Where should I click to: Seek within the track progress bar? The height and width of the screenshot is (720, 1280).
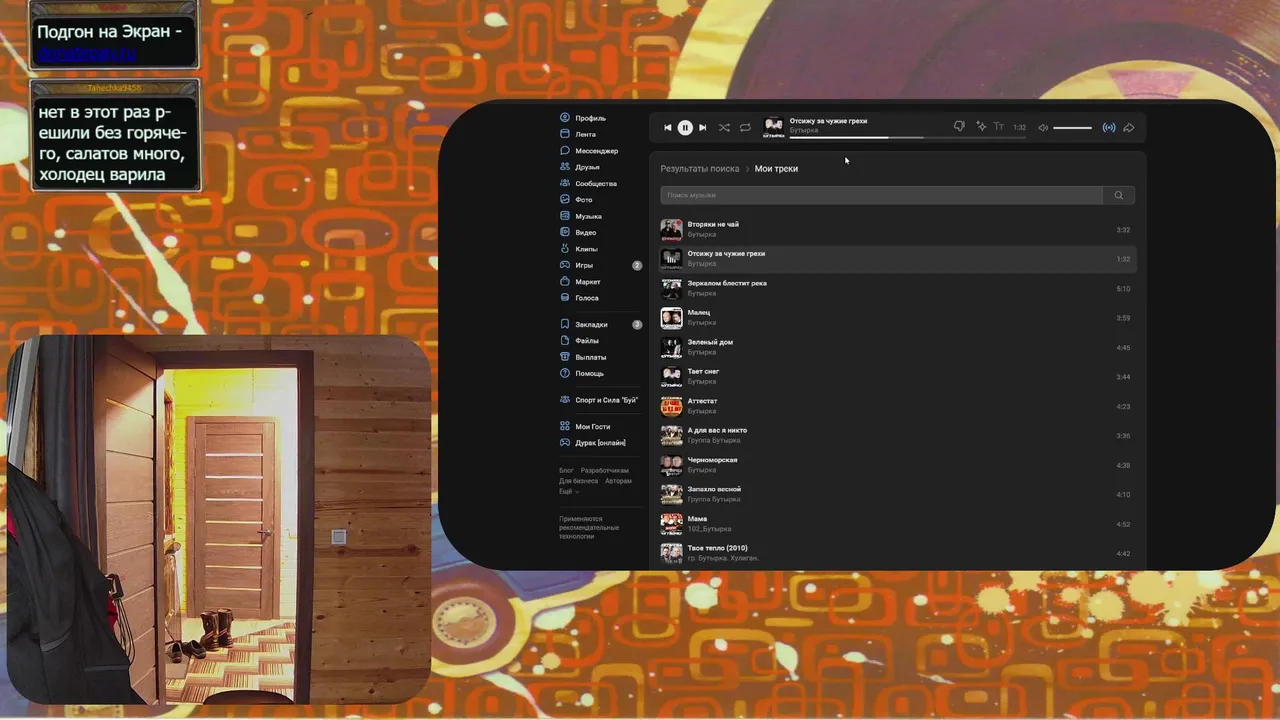point(908,137)
